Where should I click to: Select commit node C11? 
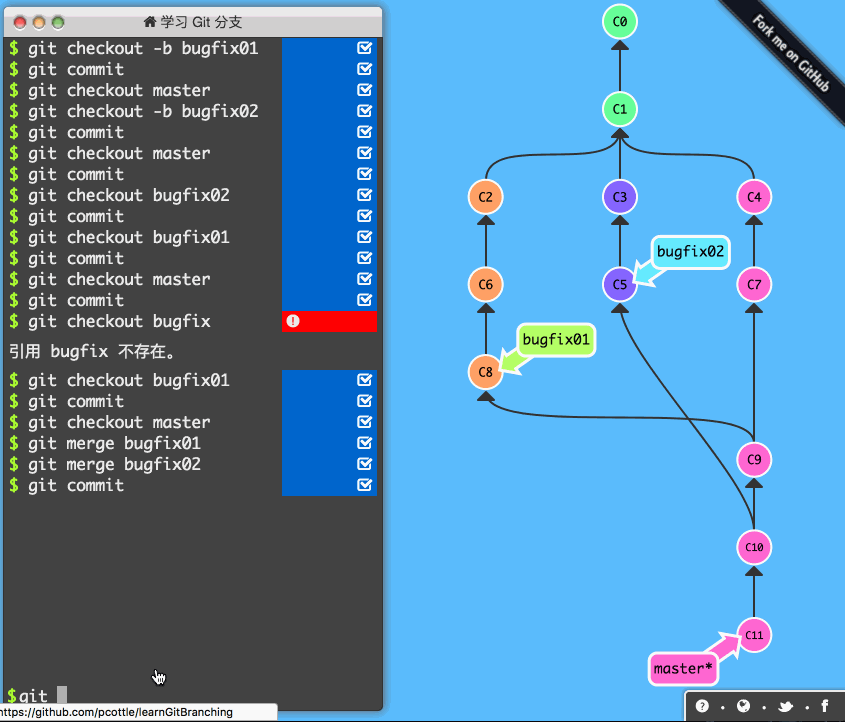[754, 635]
